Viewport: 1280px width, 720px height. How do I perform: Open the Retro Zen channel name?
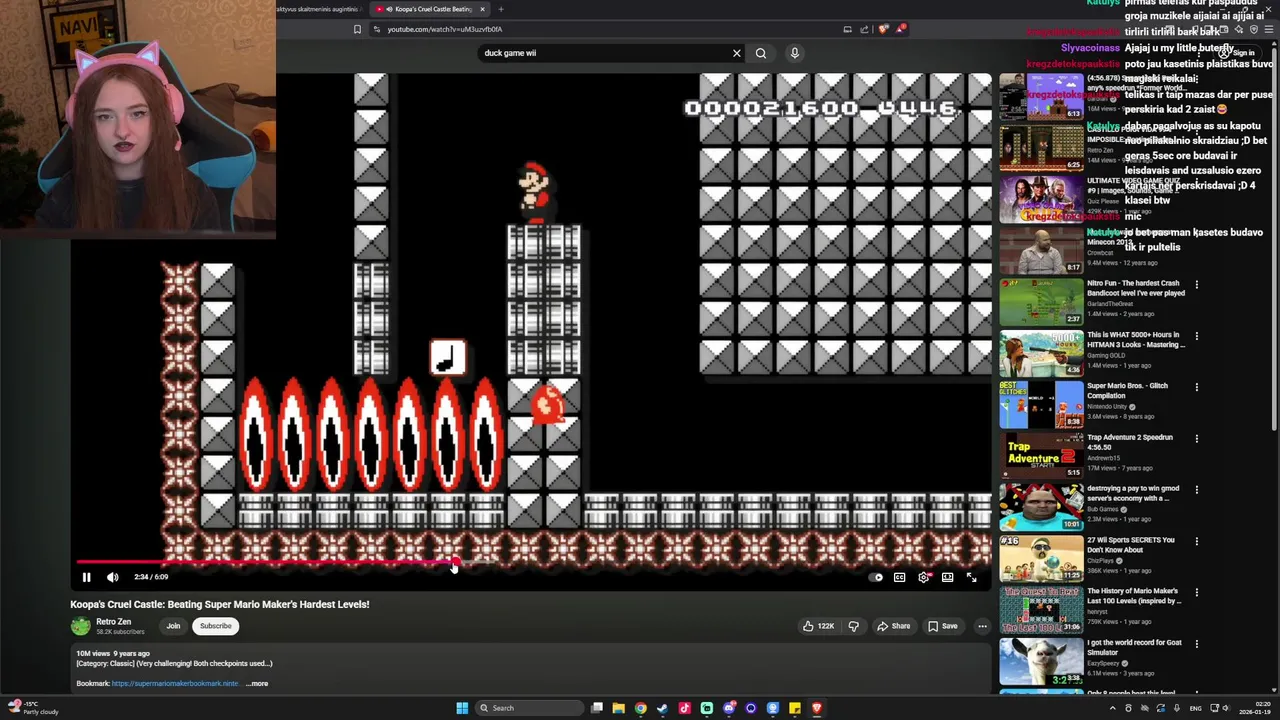(x=113, y=621)
